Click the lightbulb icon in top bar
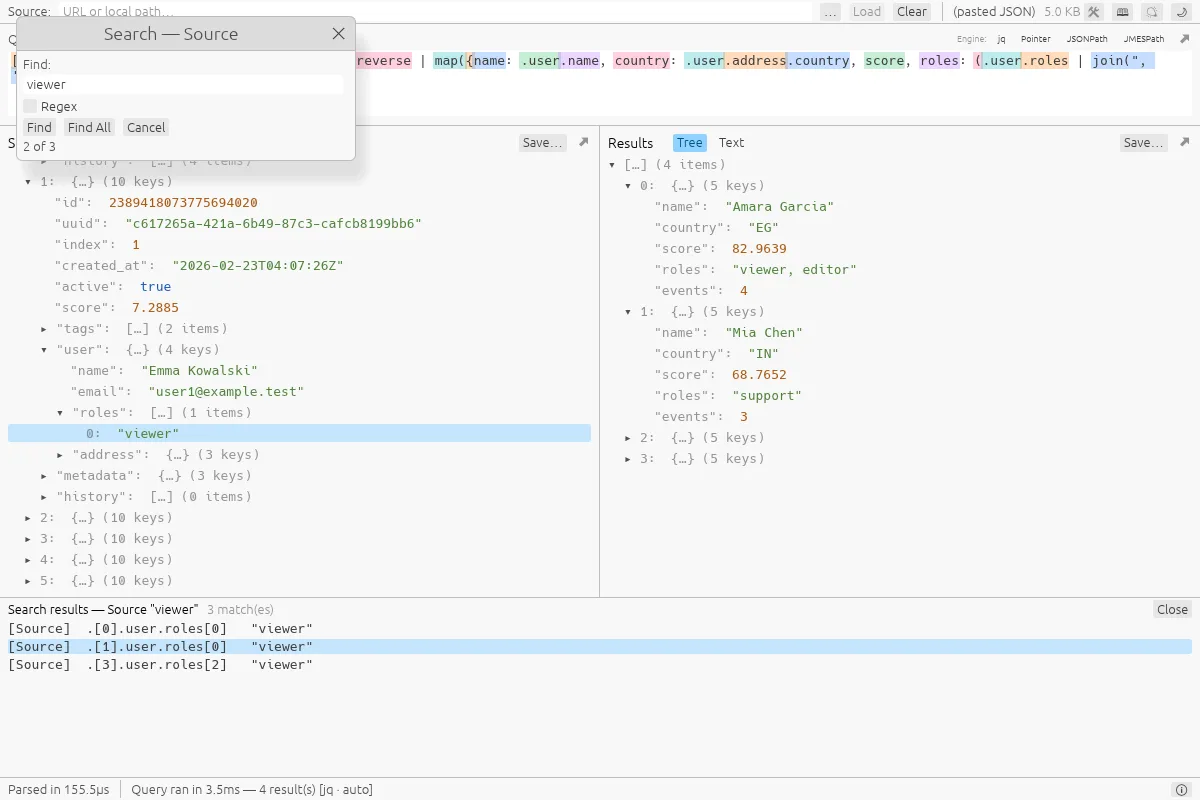This screenshot has width=1200, height=800. point(1151,12)
